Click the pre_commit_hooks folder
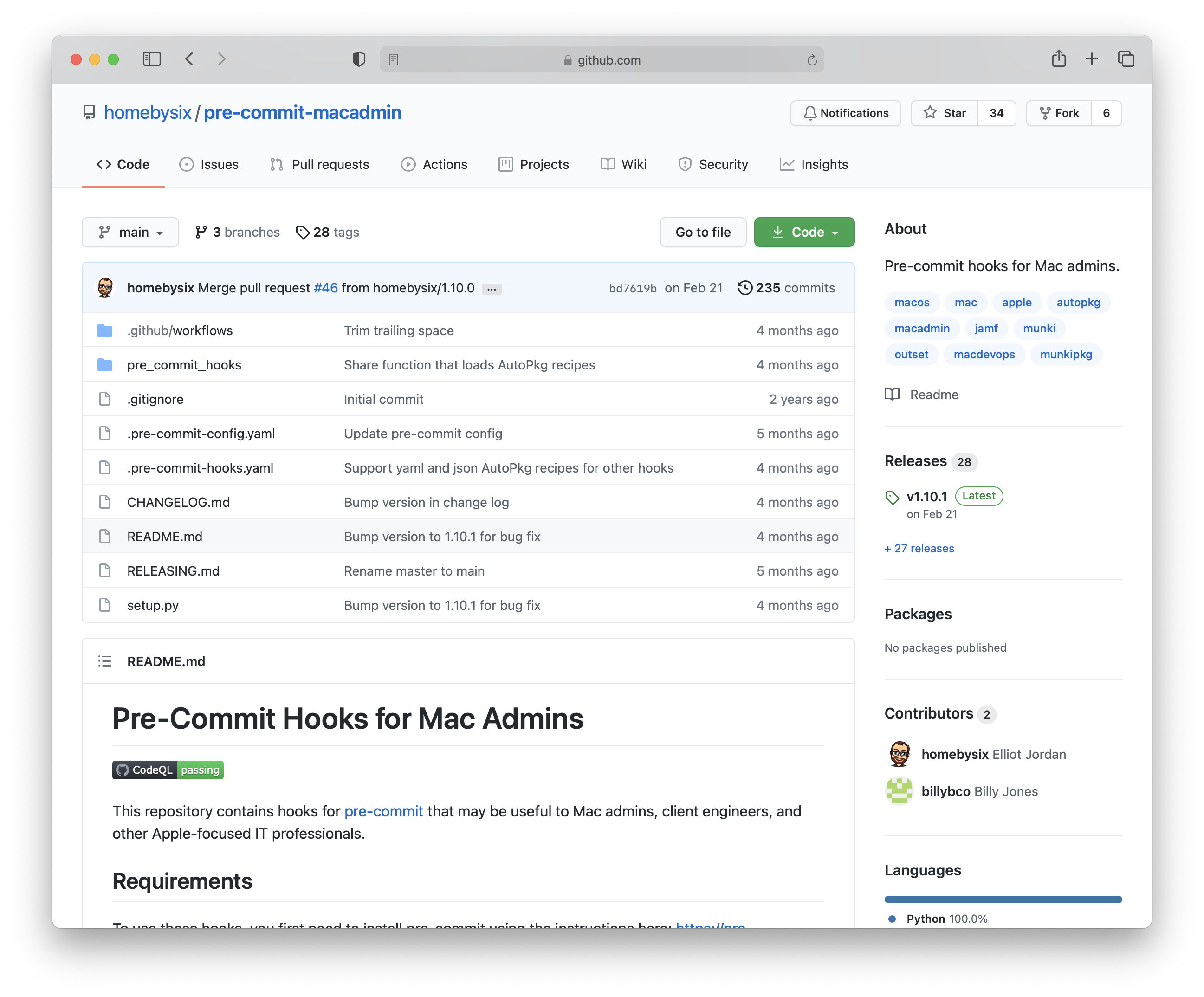This screenshot has height=997, width=1204. [183, 364]
